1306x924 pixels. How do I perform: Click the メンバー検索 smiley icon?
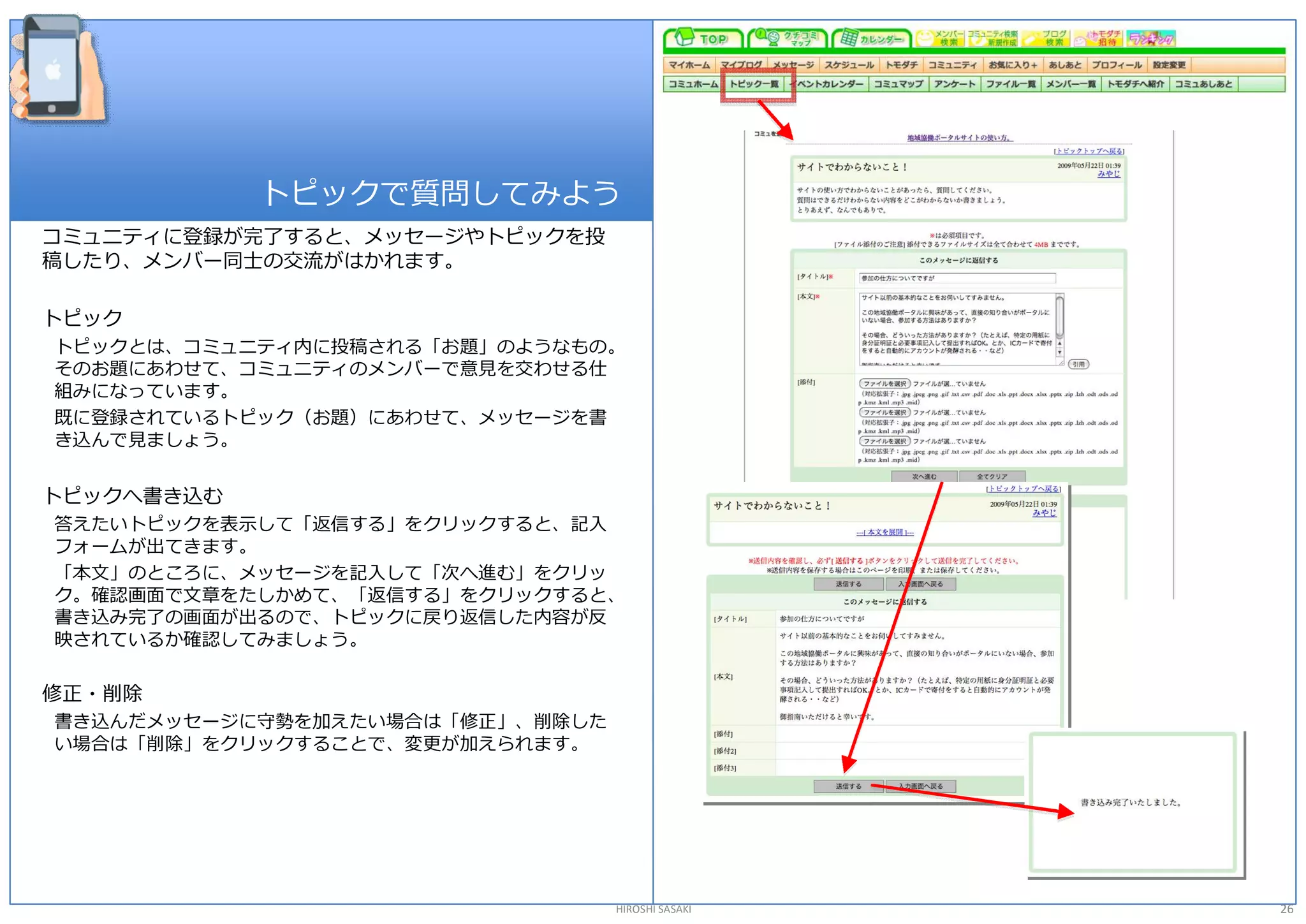[x=940, y=38]
